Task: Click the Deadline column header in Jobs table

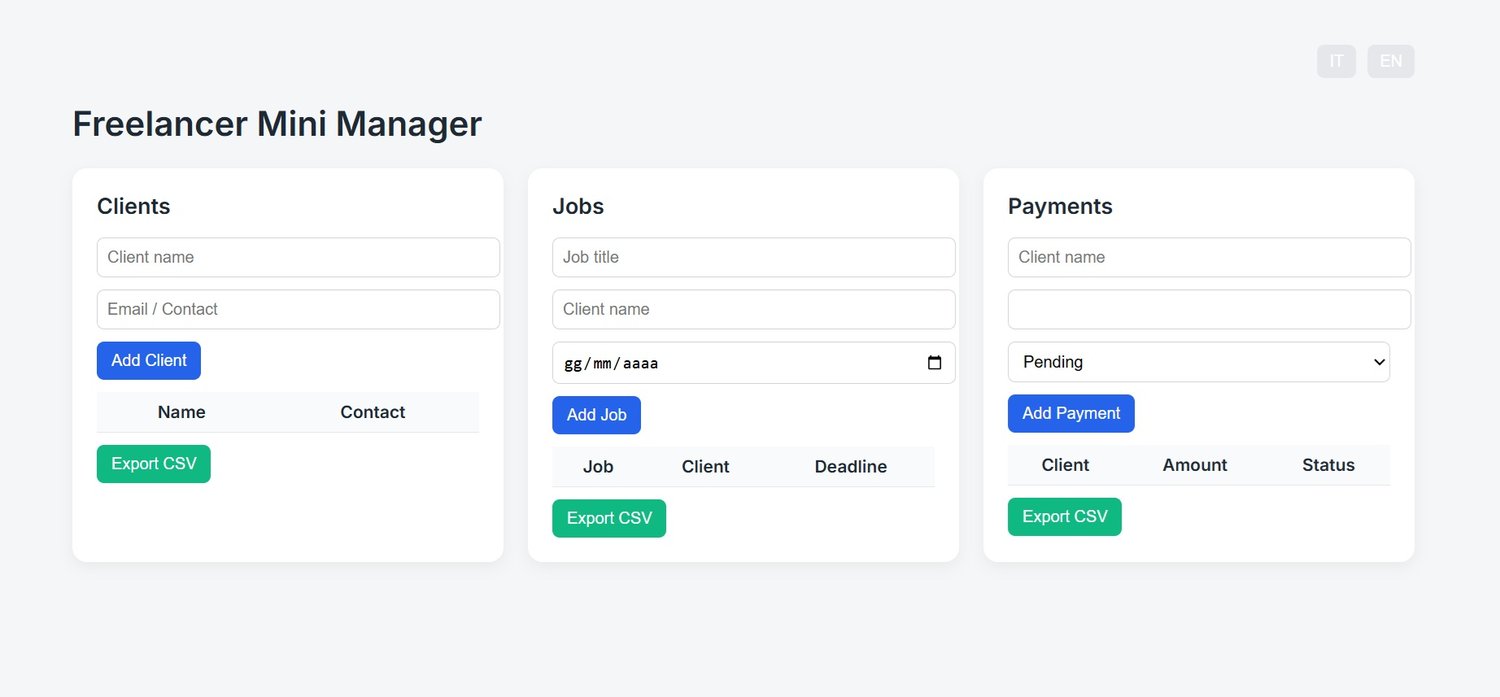Action: [850, 467]
